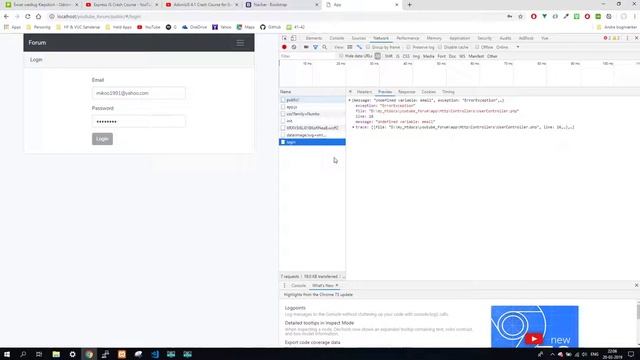Image resolution: width=640 pixels, height=360 pixels.
Task: Select the public/ request row
Action: tap(312, 100)
